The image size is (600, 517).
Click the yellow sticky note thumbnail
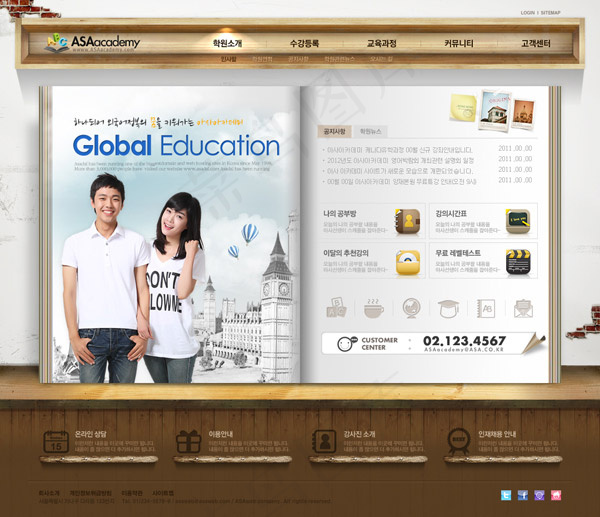(x=464, y=108)
